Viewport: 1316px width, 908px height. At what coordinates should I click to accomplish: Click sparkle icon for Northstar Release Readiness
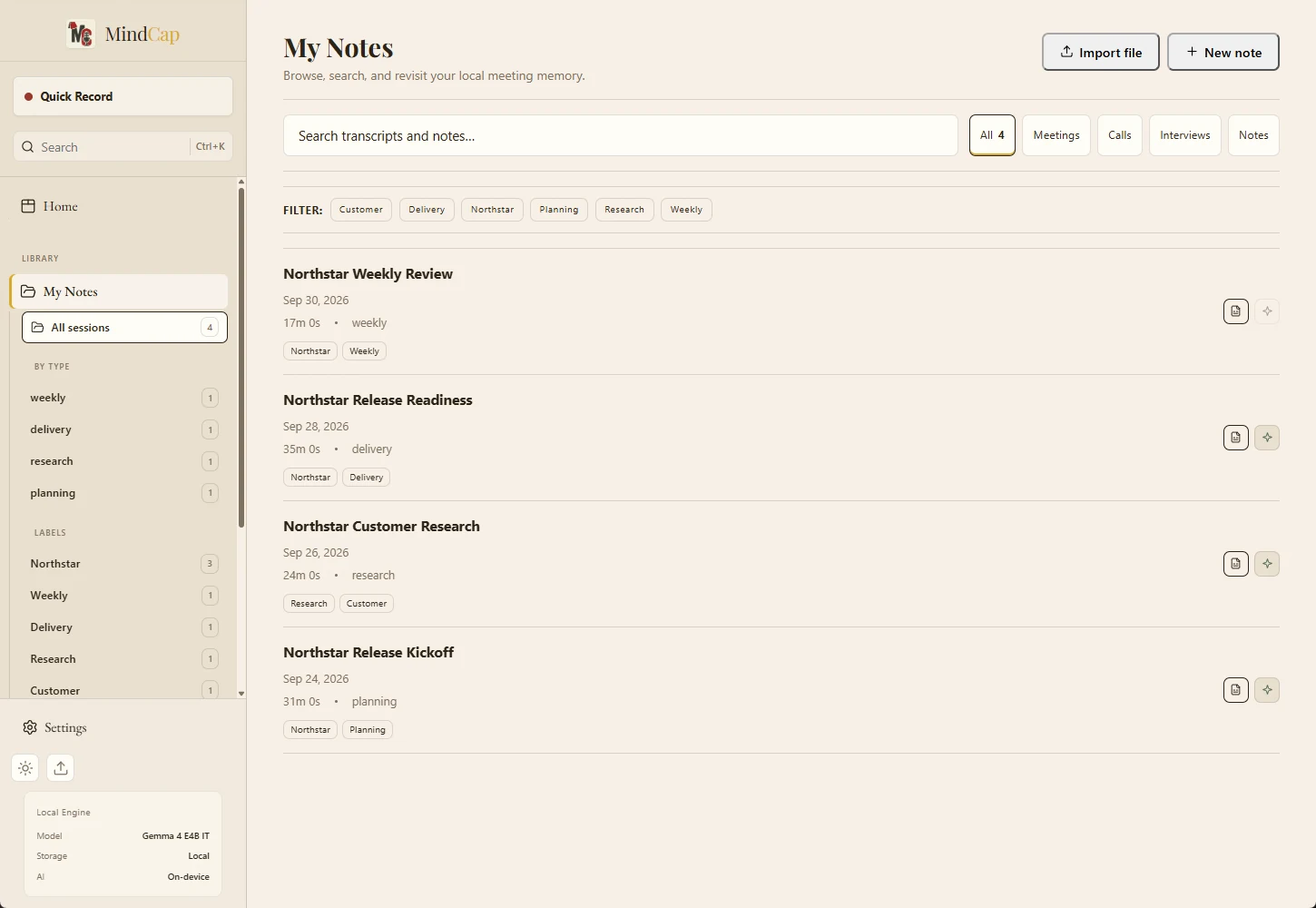coord(1267,438)
